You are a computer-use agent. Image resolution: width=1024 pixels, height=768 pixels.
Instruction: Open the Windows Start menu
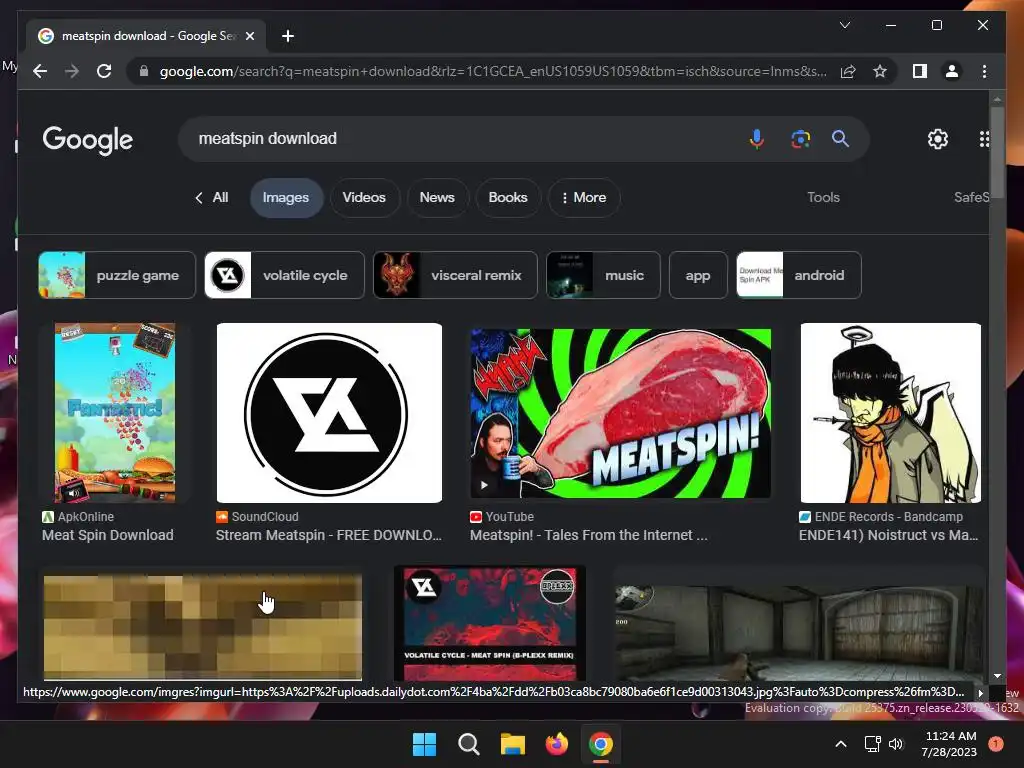[x=424, y=744]
